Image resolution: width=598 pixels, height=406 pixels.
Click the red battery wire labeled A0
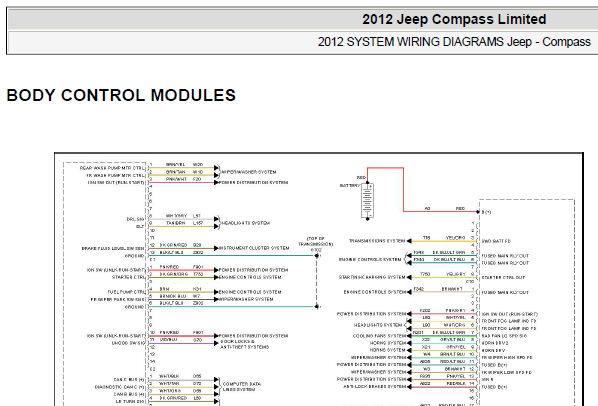point(440,211)
